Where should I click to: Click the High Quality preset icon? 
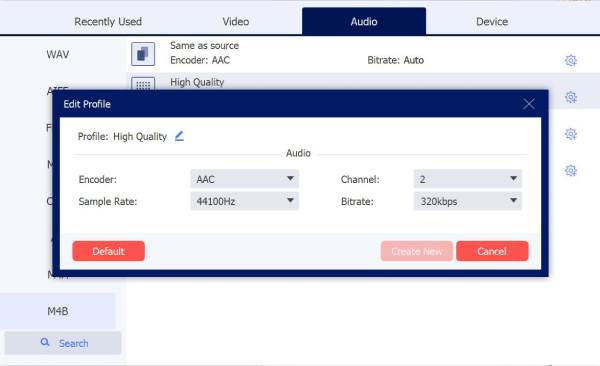[x=143, y=84]
